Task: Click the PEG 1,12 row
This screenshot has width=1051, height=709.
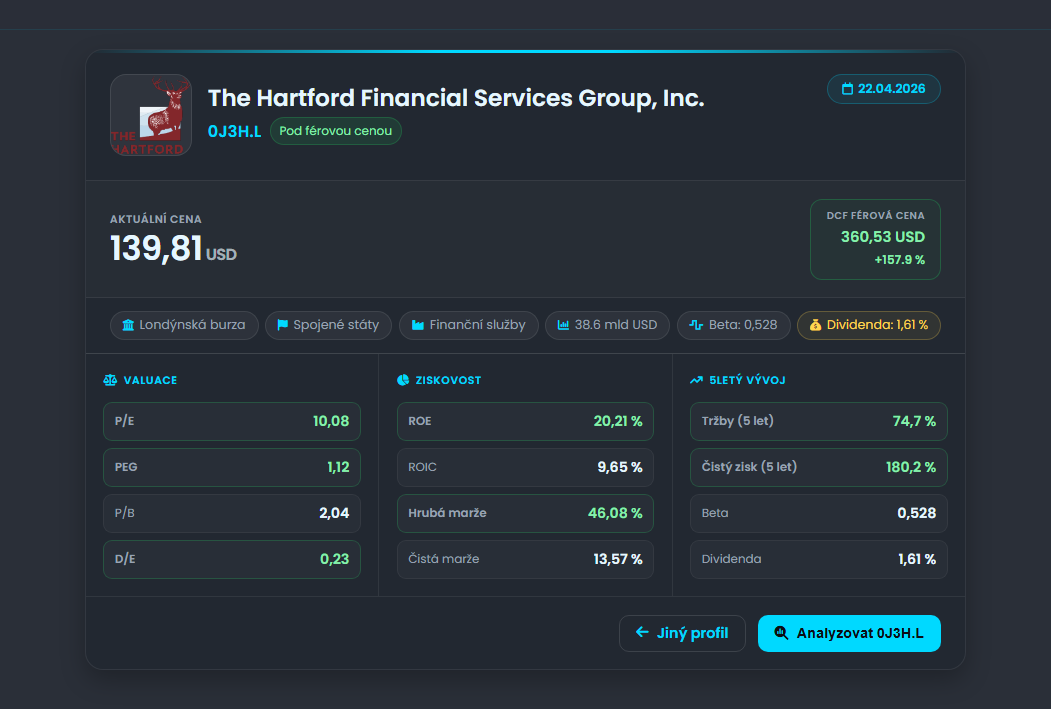Action: (232, 467)
